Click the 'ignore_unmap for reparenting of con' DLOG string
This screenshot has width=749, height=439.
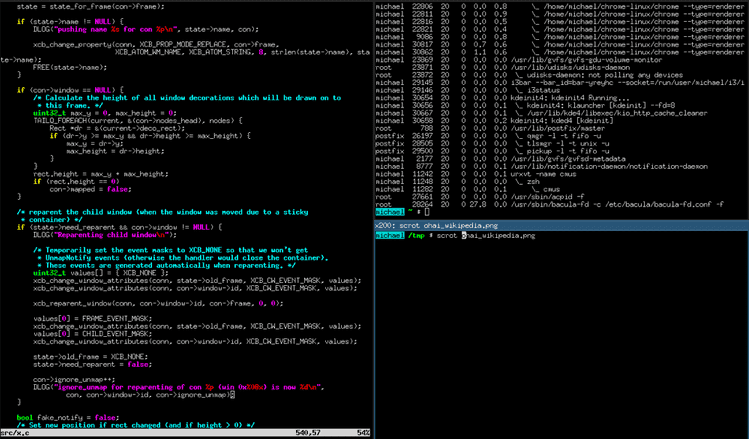(x=189, y=387)
